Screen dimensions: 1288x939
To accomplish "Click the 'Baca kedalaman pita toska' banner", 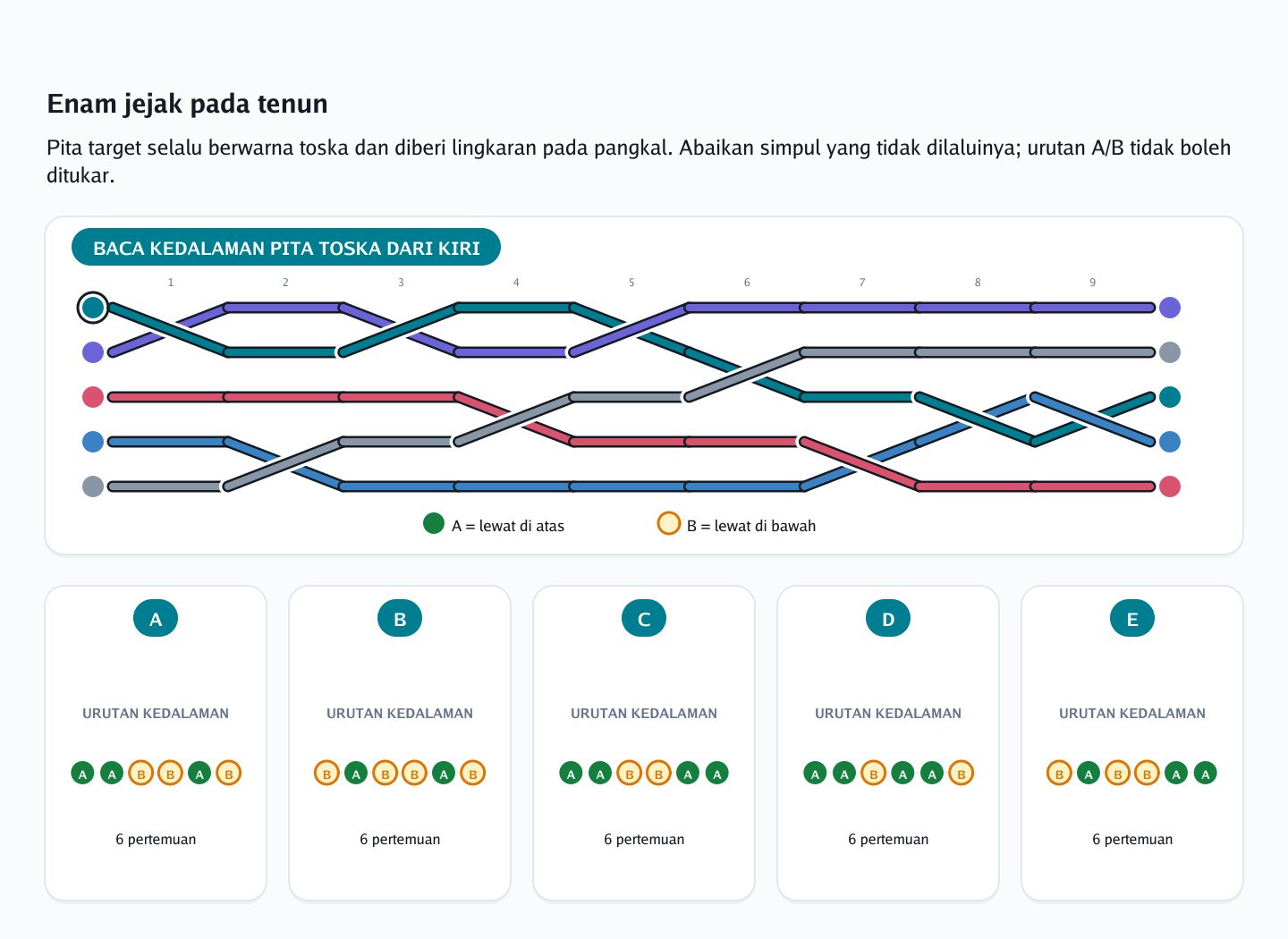I will pos(286,248).
